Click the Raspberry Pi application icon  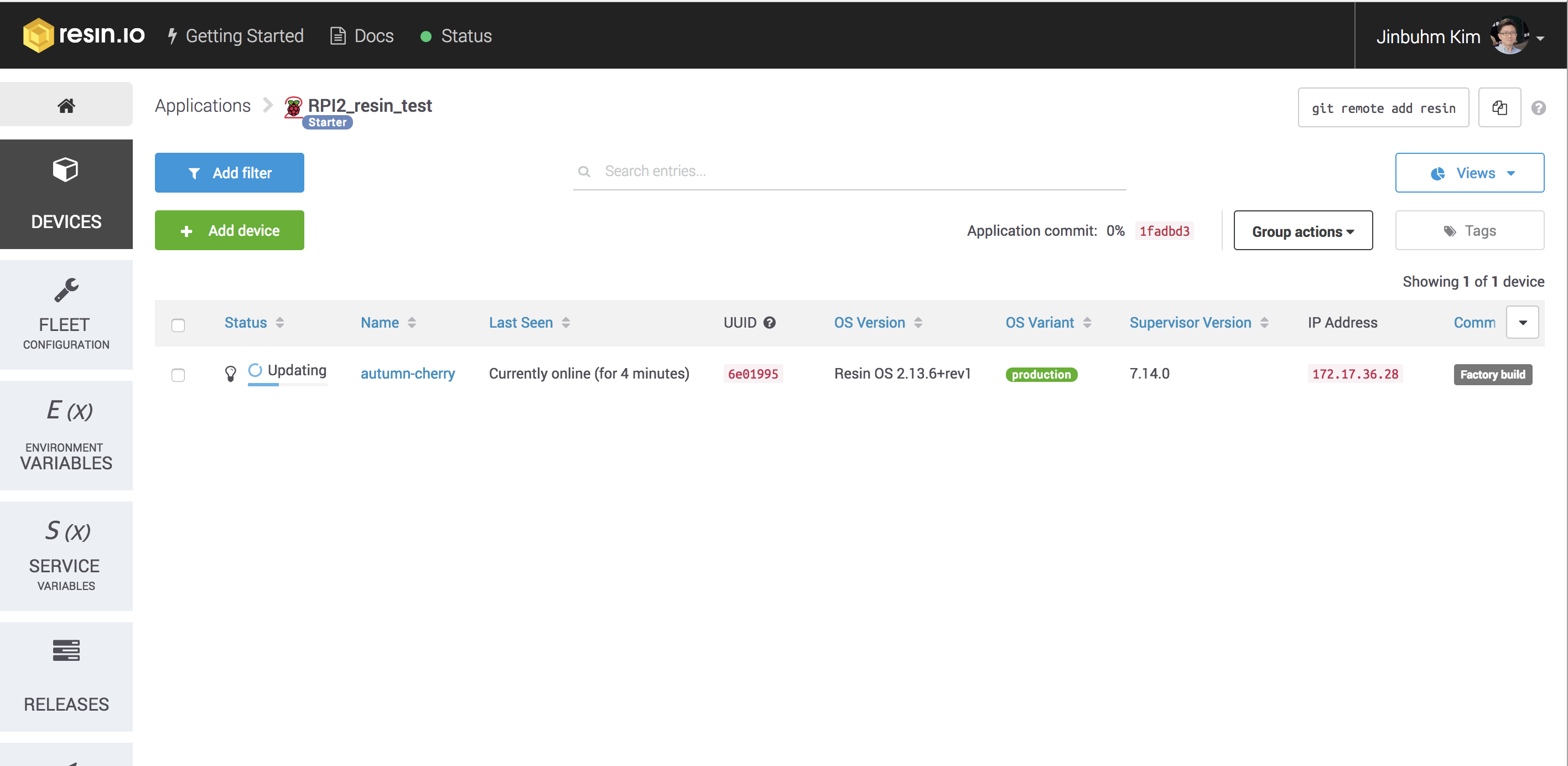[293, 107]
